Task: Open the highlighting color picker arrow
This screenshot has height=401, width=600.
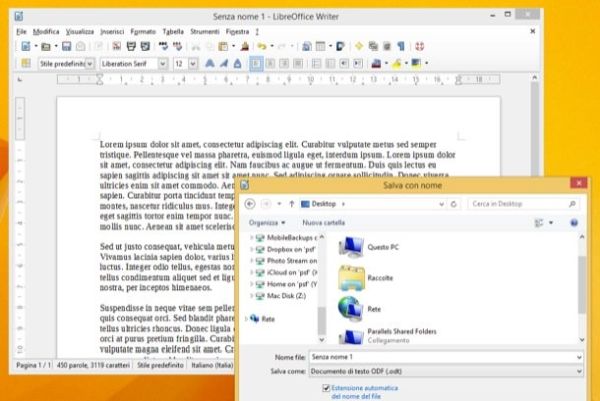Action: click(406, 64)
